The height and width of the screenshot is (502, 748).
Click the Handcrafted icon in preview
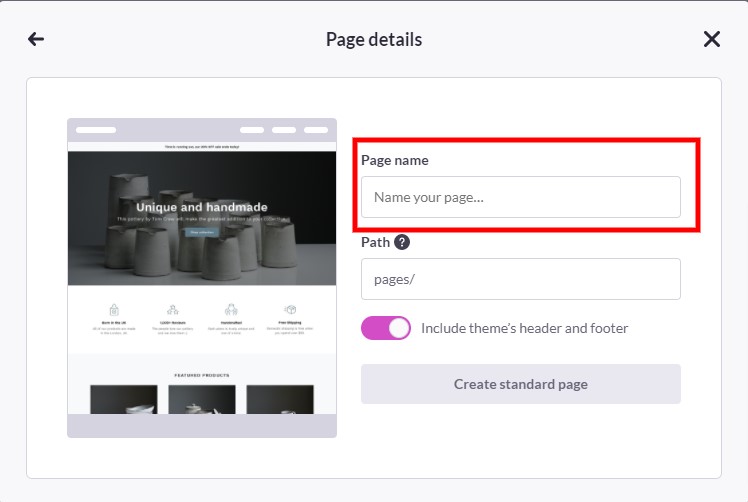pos(231,310)
